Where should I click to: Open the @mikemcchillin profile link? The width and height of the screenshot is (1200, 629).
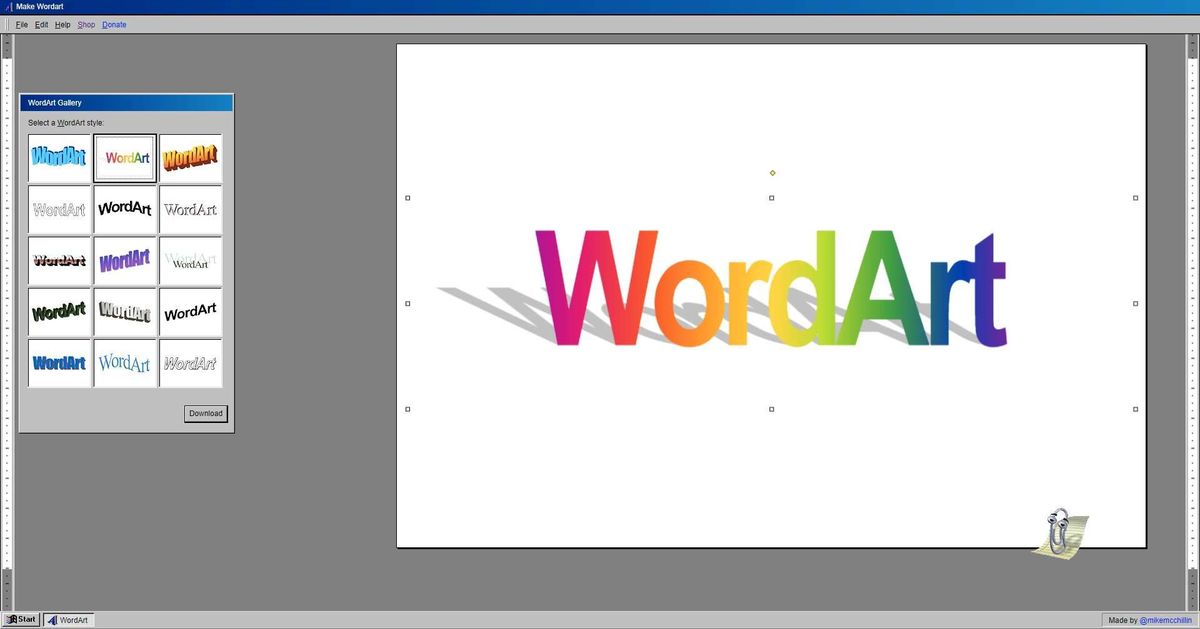pos(1165,620)
